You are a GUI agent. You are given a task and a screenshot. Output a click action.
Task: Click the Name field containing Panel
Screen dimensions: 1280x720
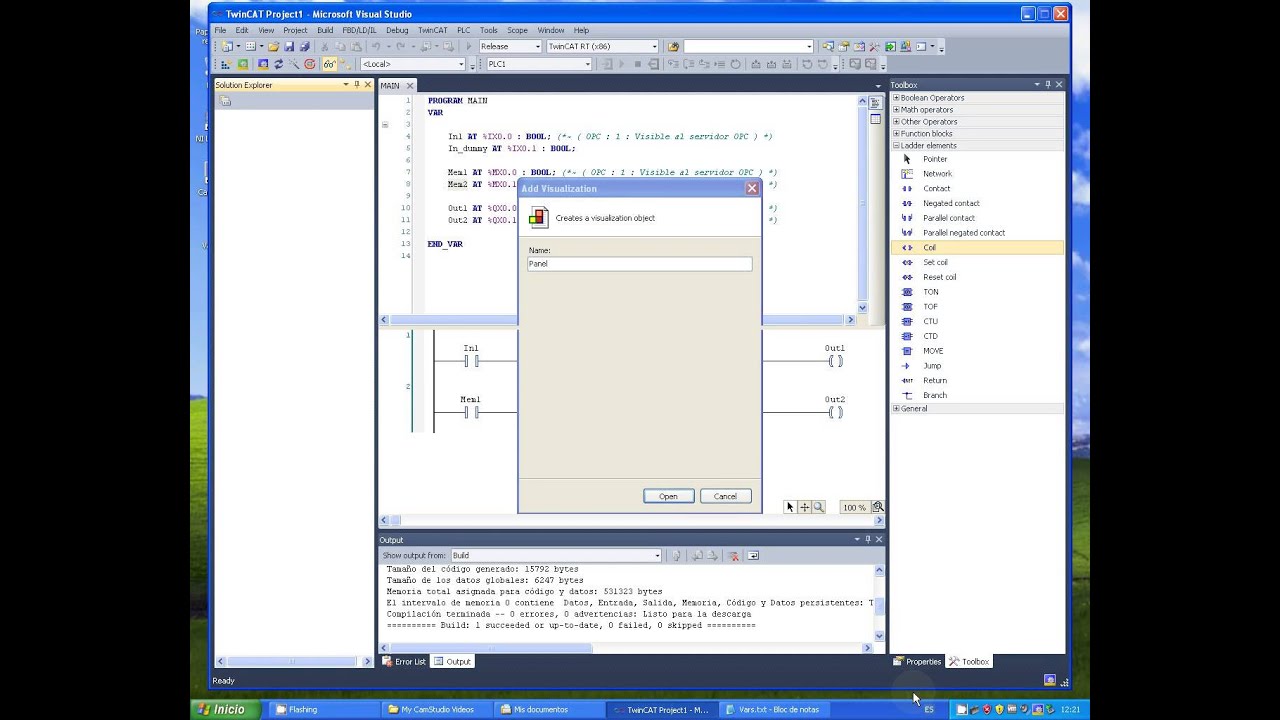pos(640,264)
